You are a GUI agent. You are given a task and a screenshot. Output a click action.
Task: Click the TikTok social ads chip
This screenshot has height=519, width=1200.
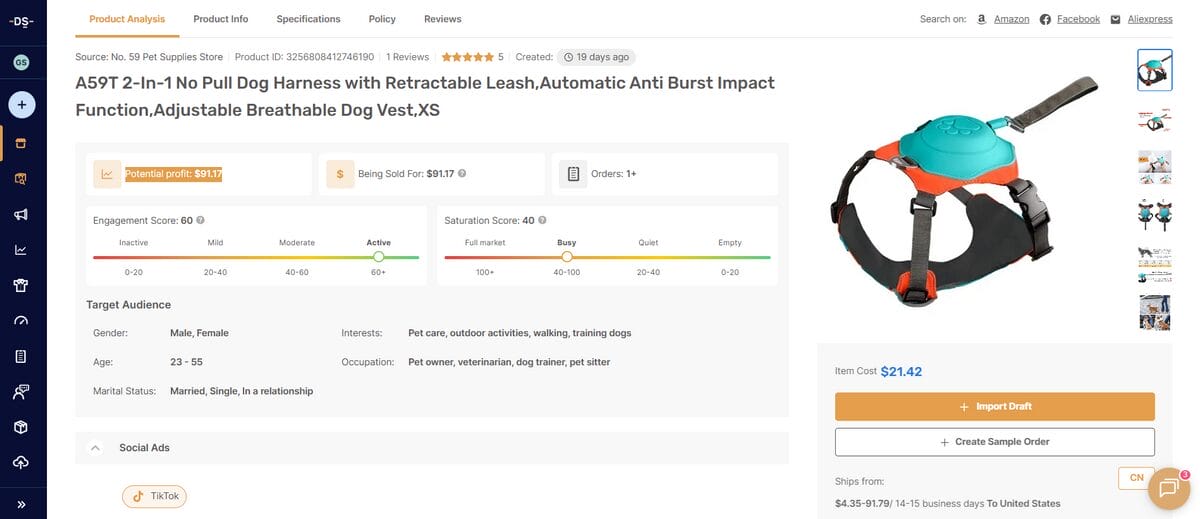click(154, 496)
